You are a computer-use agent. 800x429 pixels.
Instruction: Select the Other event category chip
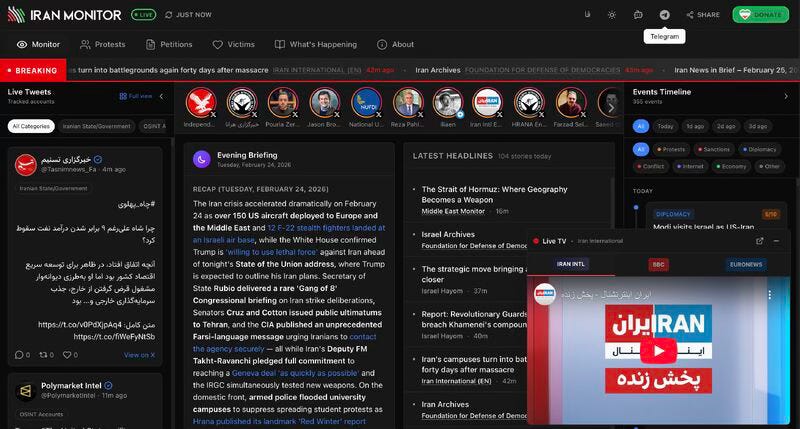[x=769, y=166]
